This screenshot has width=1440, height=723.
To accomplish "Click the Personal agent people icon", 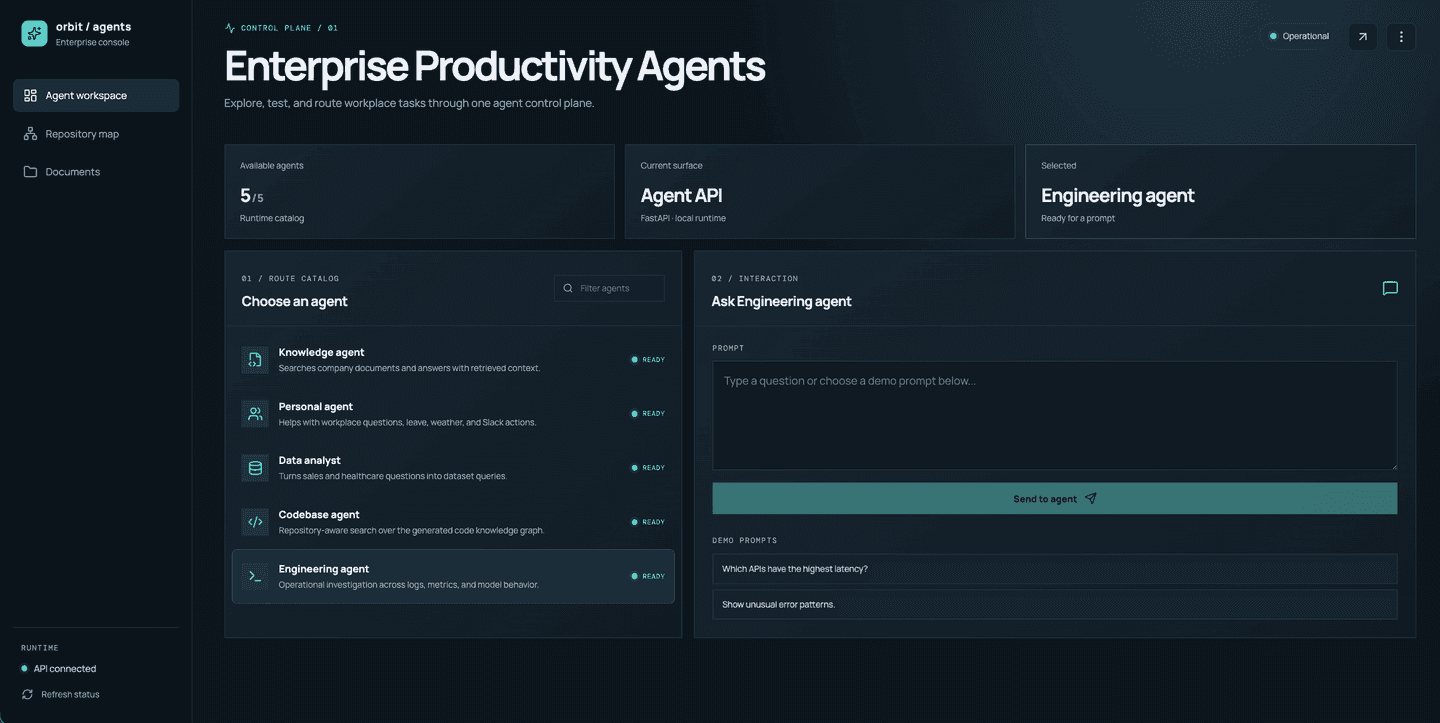I will (255, 414).
